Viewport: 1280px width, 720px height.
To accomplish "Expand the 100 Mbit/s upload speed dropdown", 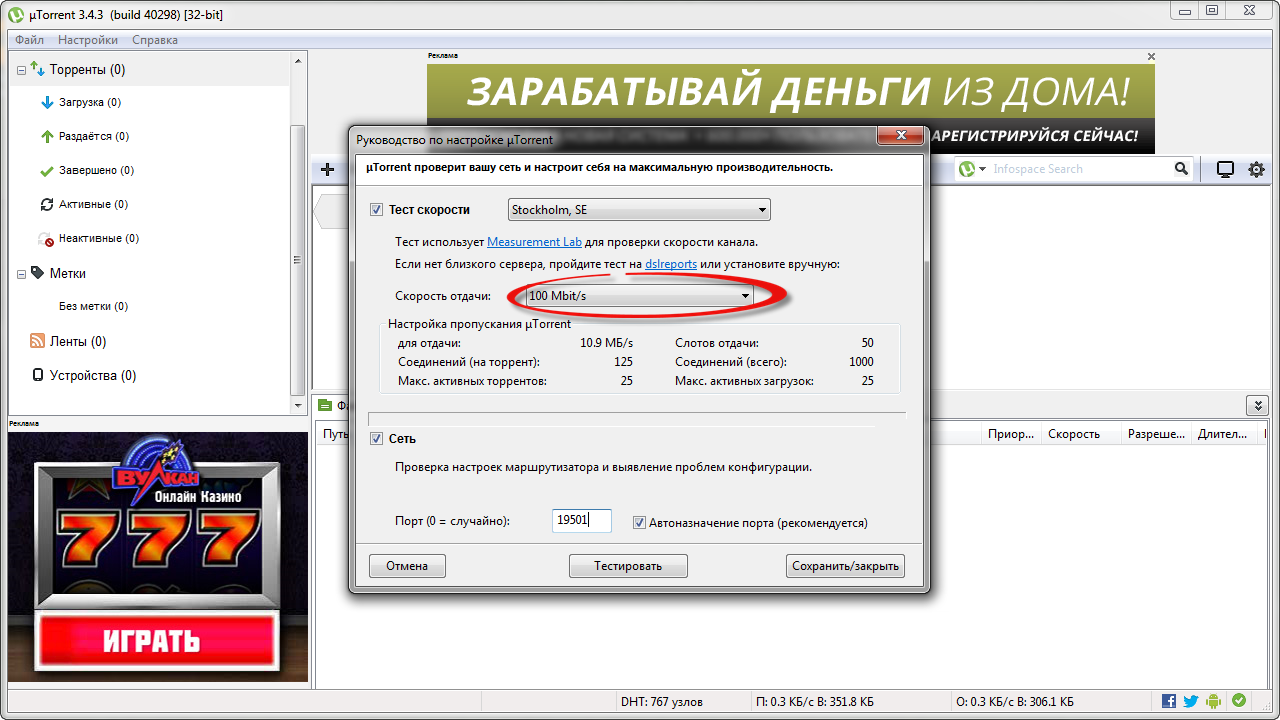I will [x=640, y=296].
